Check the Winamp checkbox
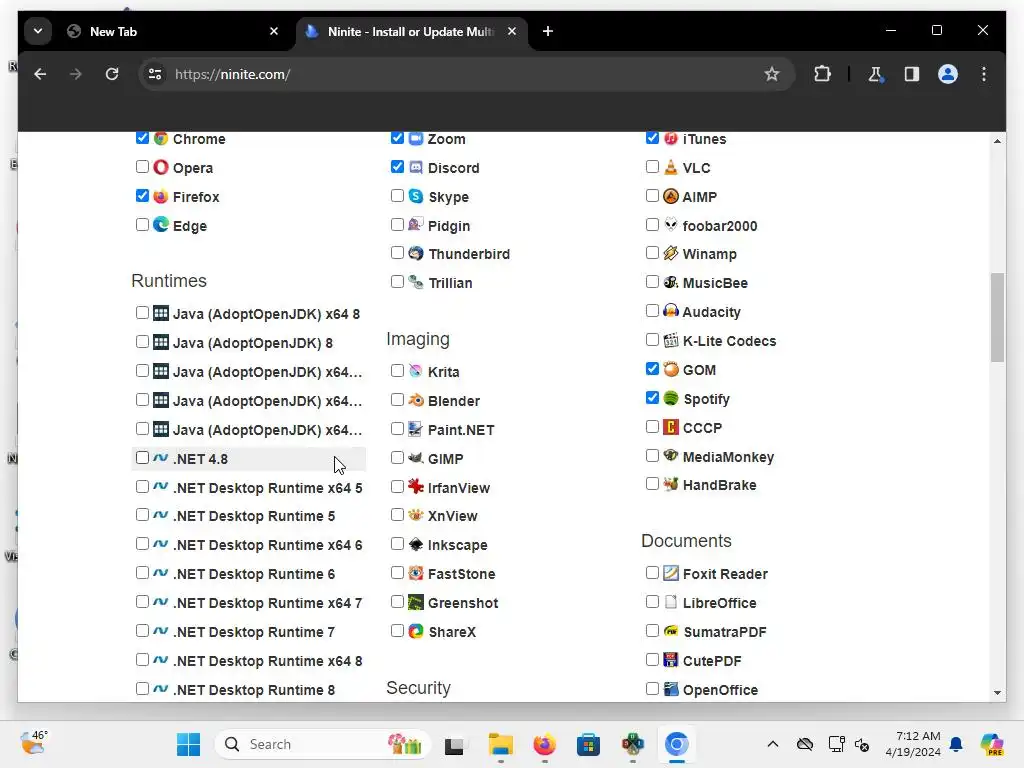The width and height of the screenshot is (1024, 768). [652, 253]
